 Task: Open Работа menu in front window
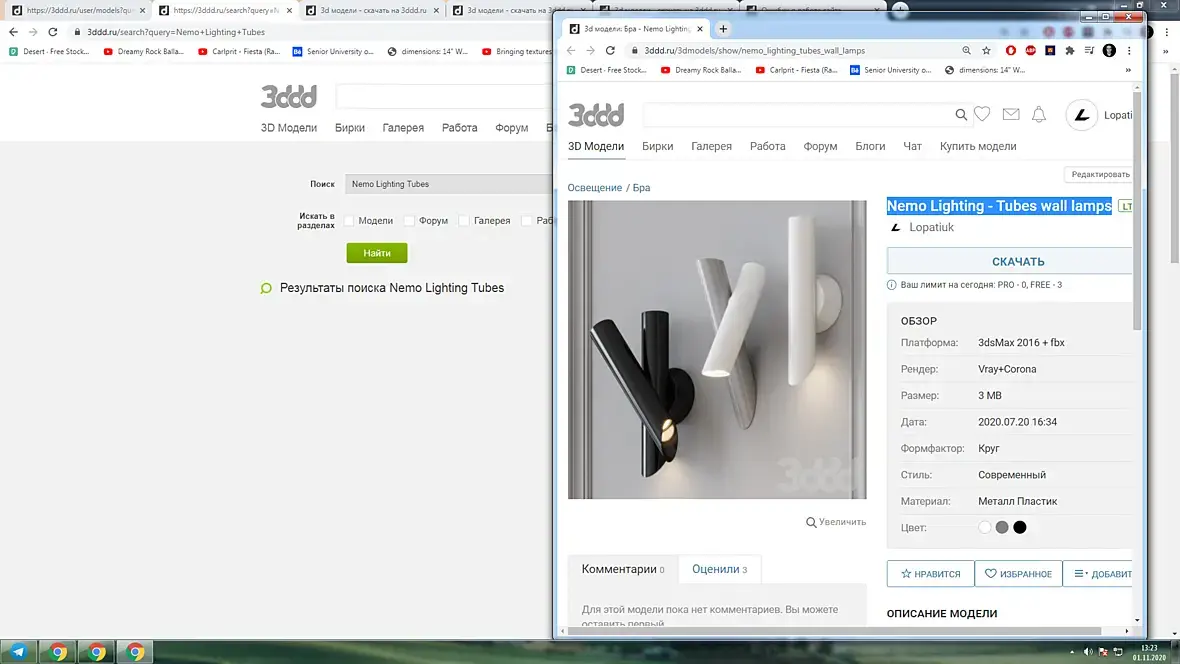[768, 146]
